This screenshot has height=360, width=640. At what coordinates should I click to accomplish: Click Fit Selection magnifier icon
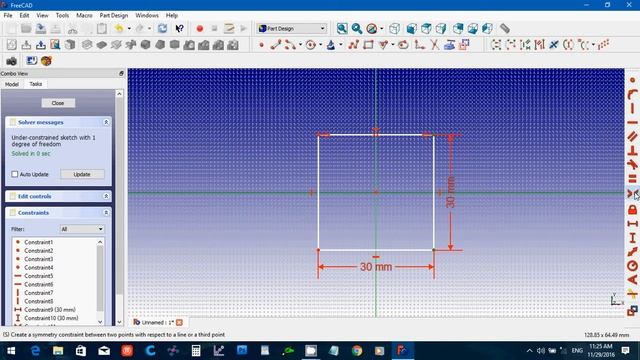pos(357,29)
